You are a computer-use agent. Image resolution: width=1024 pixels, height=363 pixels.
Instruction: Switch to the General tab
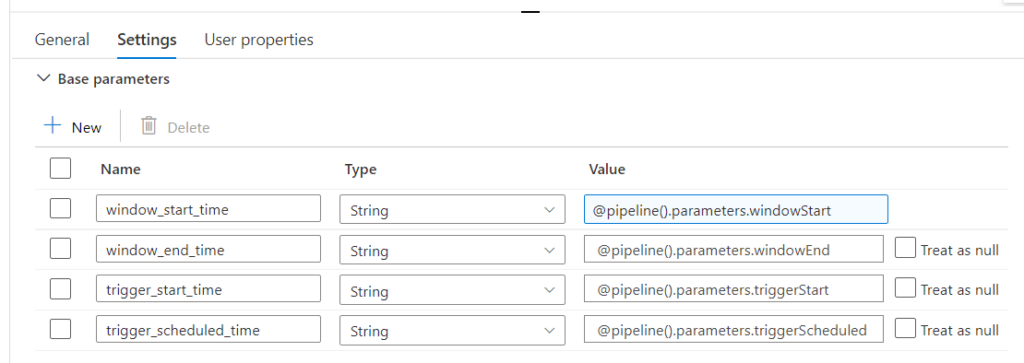pos(62,40)
